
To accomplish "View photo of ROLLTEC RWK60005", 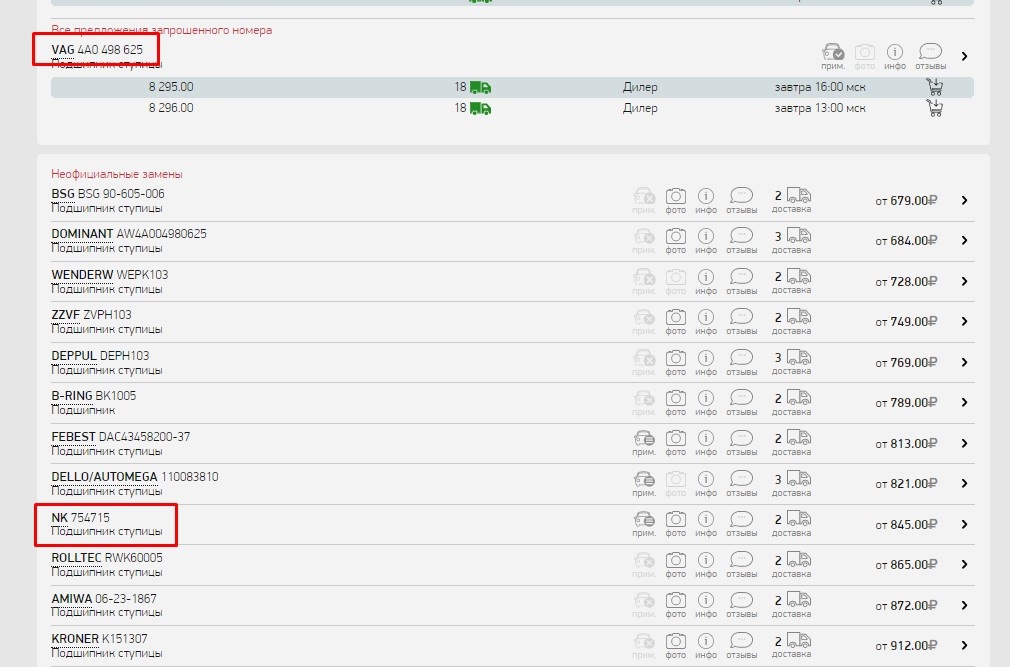I will [x=675, y=565].
